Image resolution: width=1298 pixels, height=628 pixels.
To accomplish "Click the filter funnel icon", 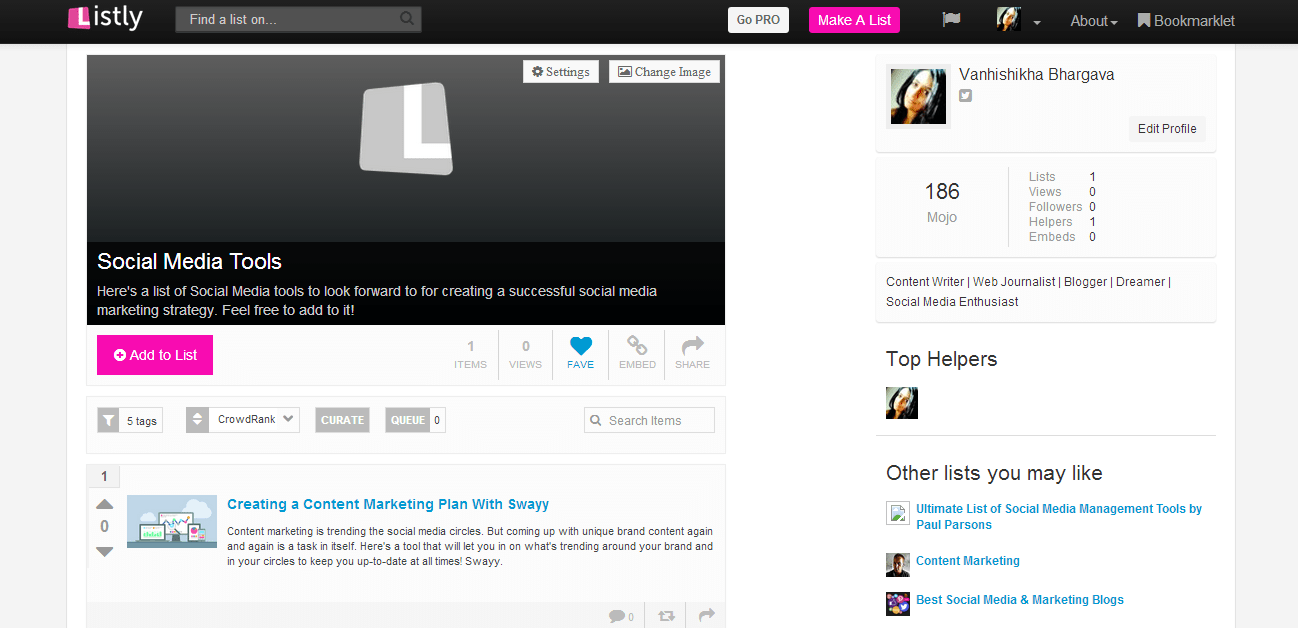I will click(108, 420).
